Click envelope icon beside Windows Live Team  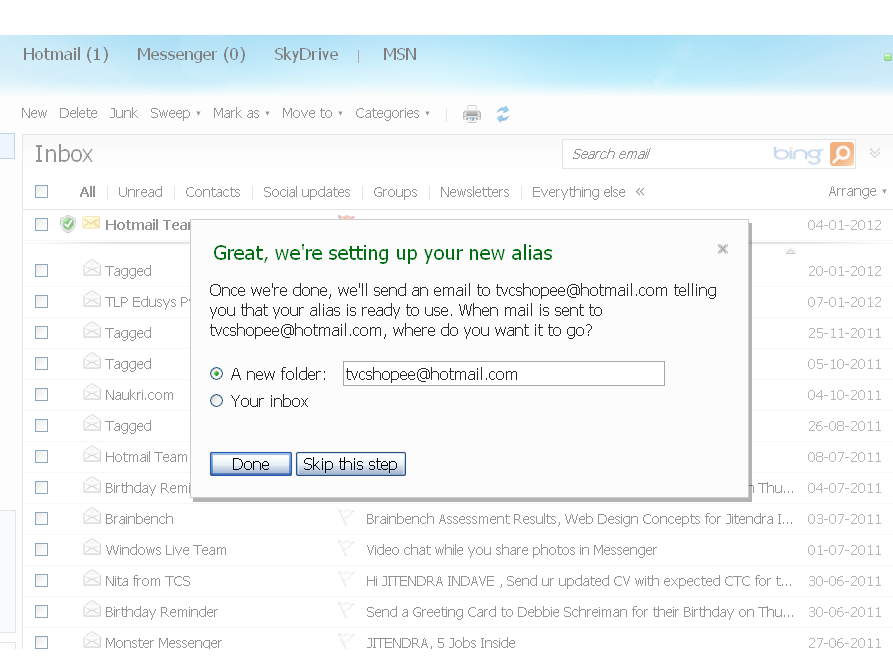92,548
